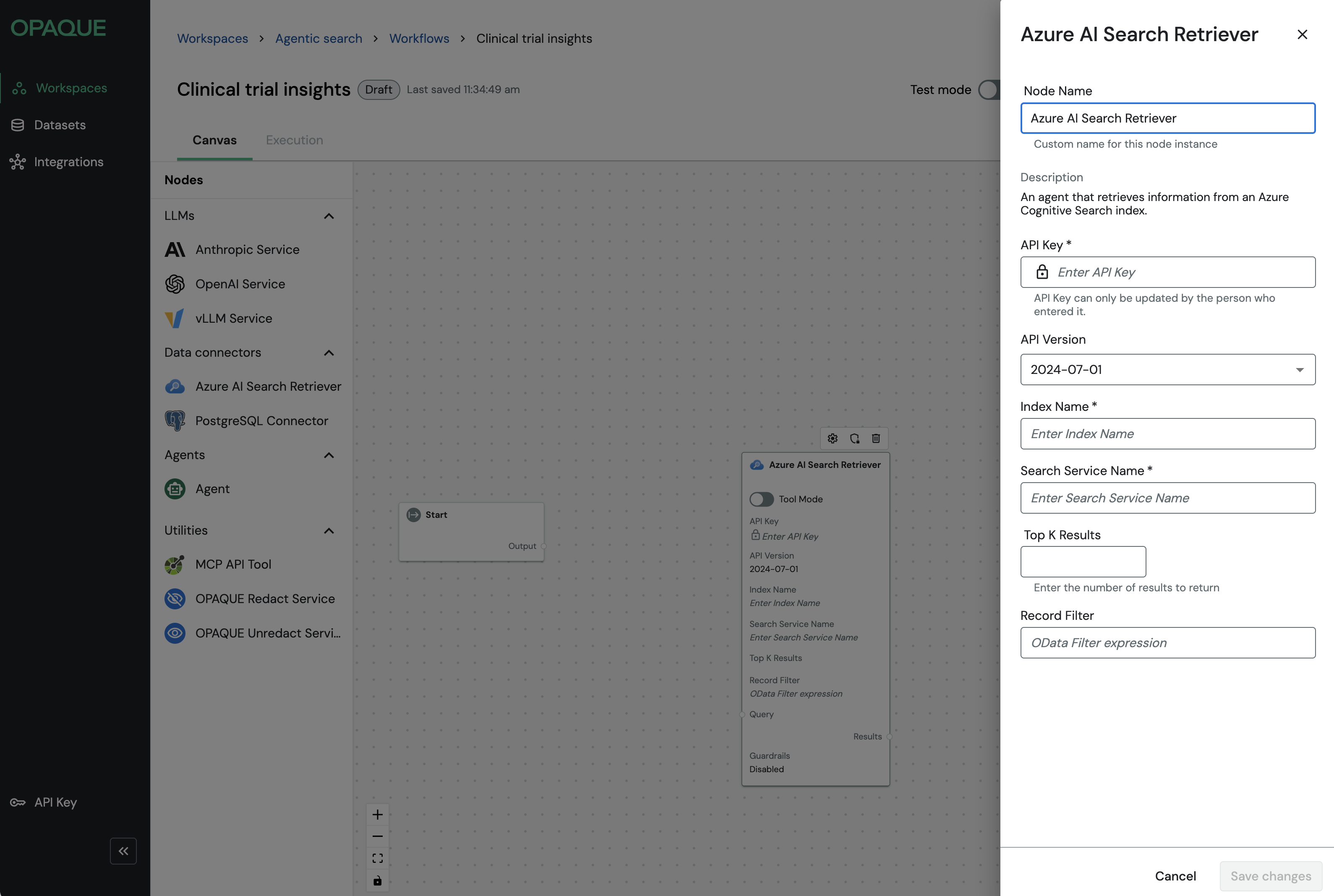1334x896 pixels.
Task: Collapse the Utilities section
Action: point(329,531)
